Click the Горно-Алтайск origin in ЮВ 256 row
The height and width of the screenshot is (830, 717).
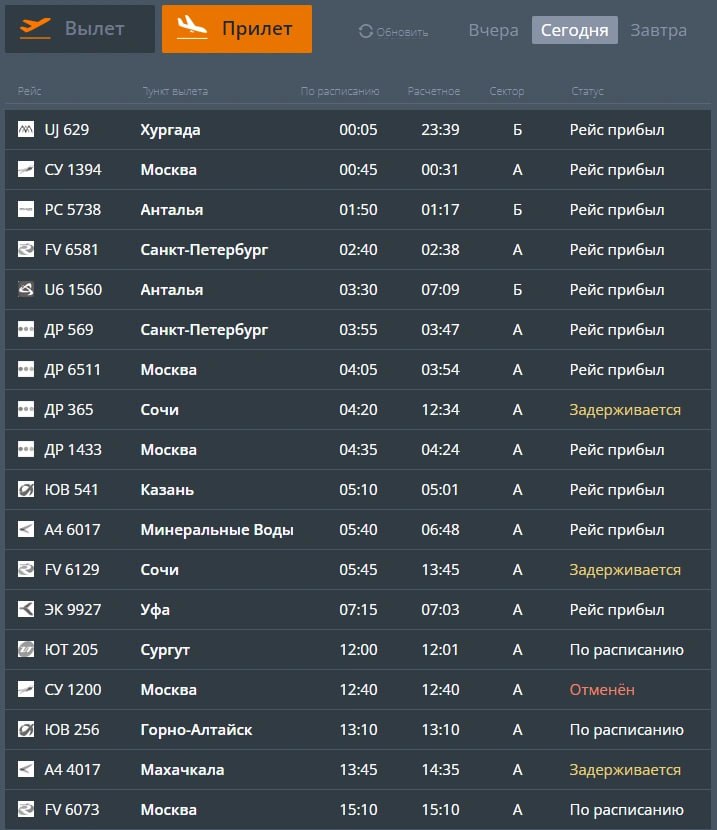(196, 730)
